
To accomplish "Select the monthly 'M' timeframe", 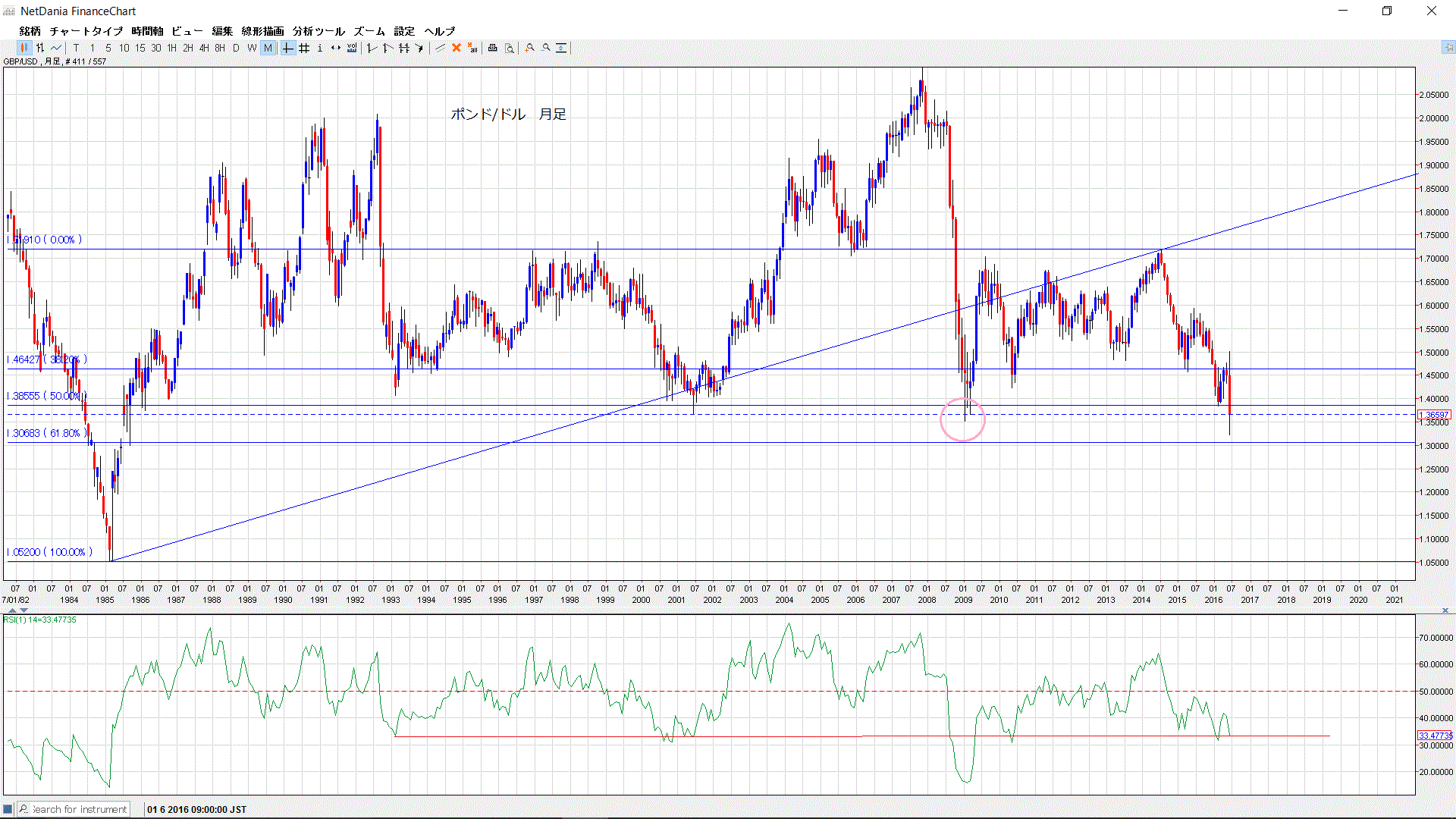I will (268, 48).
